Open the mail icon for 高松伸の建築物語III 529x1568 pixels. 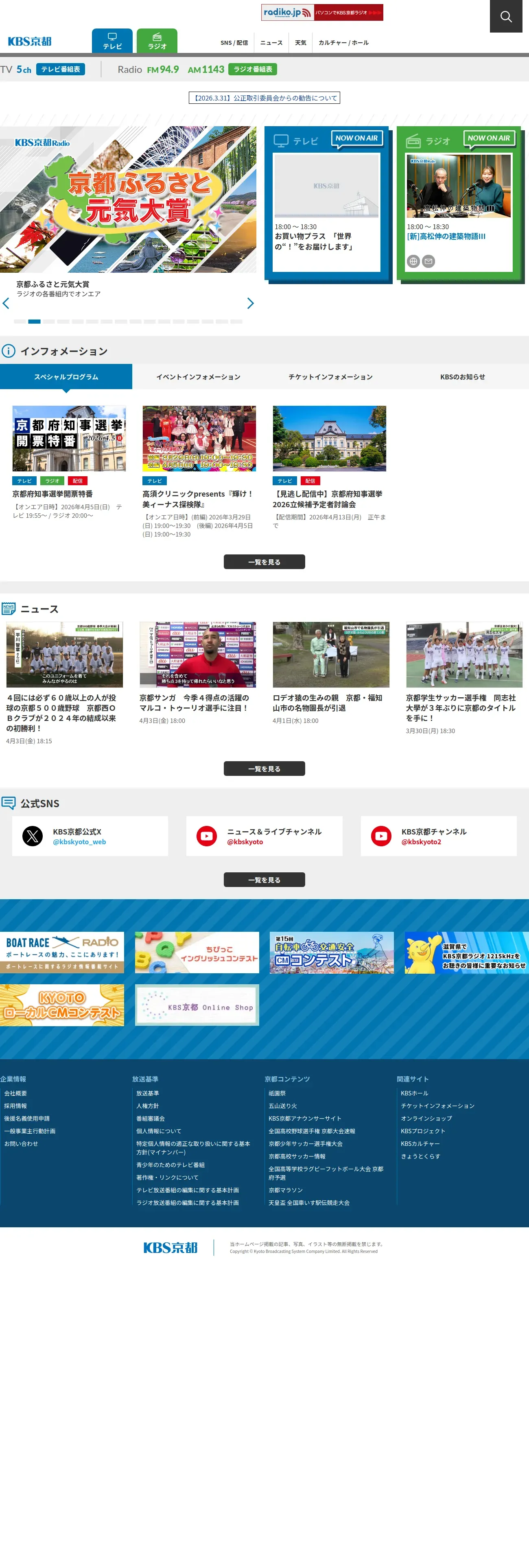coord(428,261)
